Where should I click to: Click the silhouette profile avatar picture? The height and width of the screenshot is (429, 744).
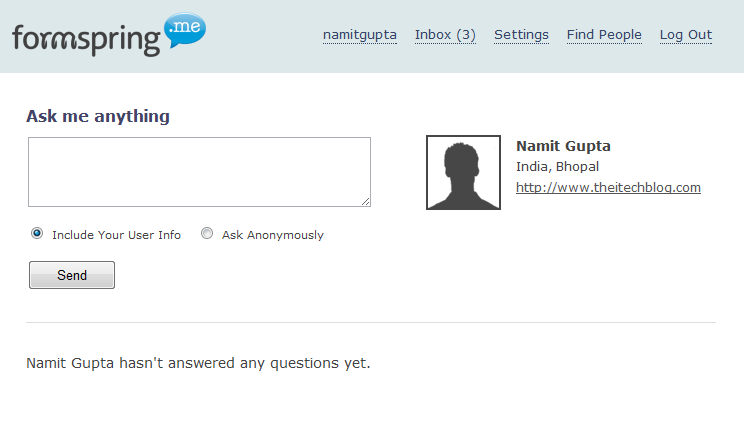463,172
